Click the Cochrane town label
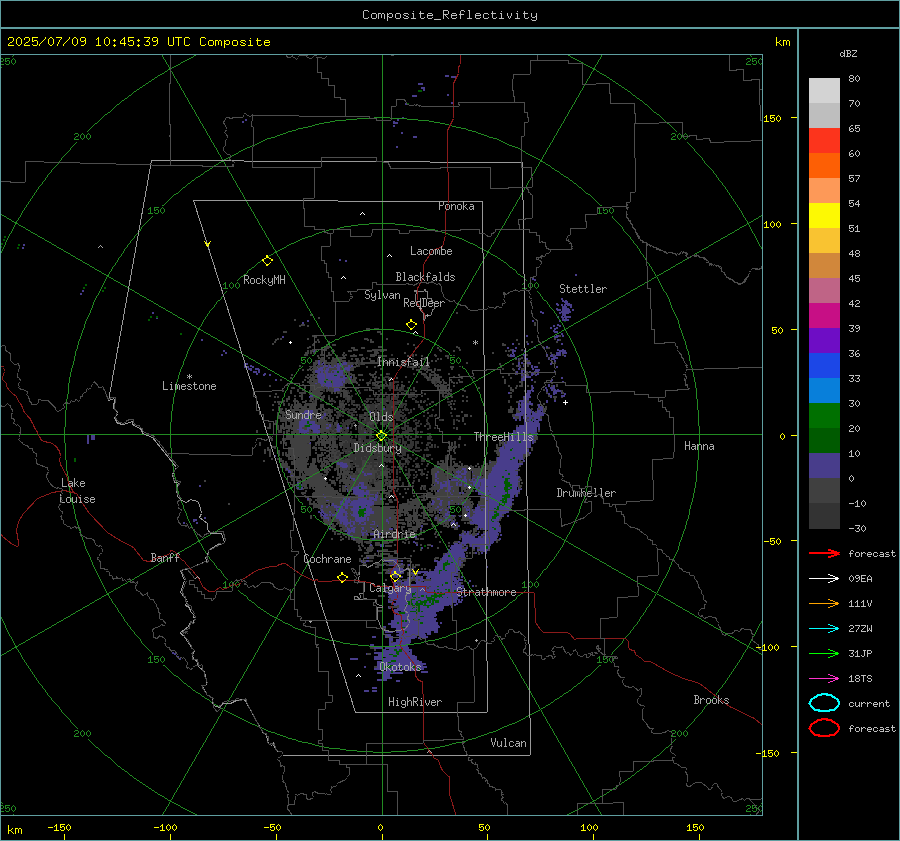The width and height of the screenshot is (900, 841). coord(327,559)
